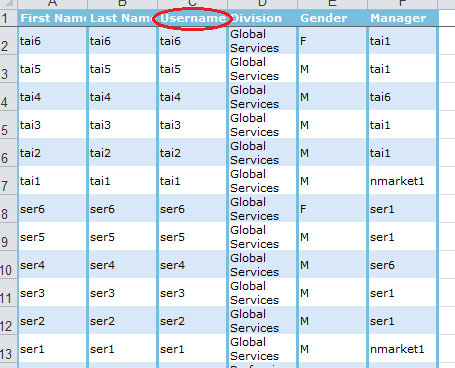Select the Last Name header cell
455x368 pixels.
pos(122,18)
